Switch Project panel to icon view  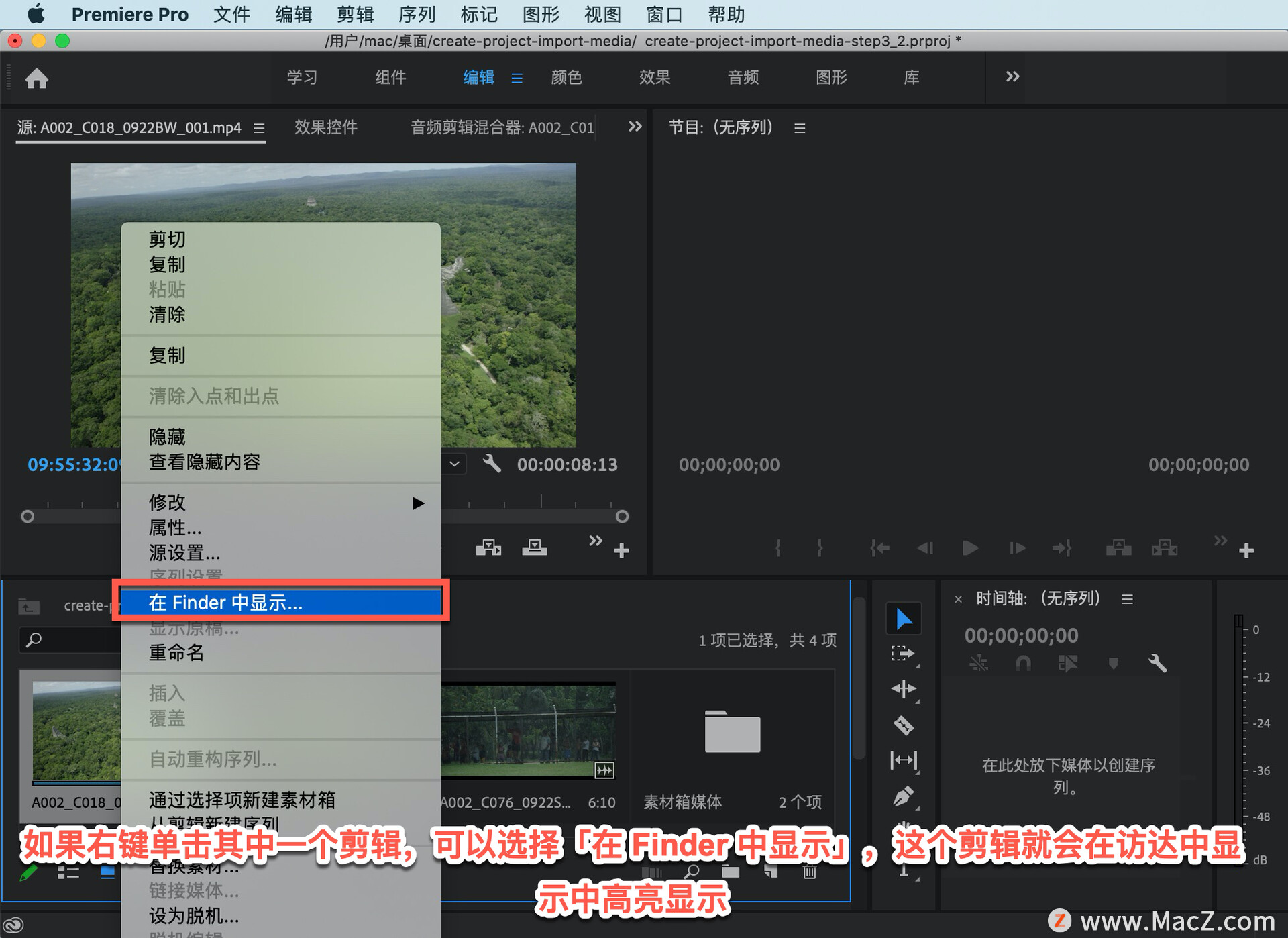pos(108,872)
